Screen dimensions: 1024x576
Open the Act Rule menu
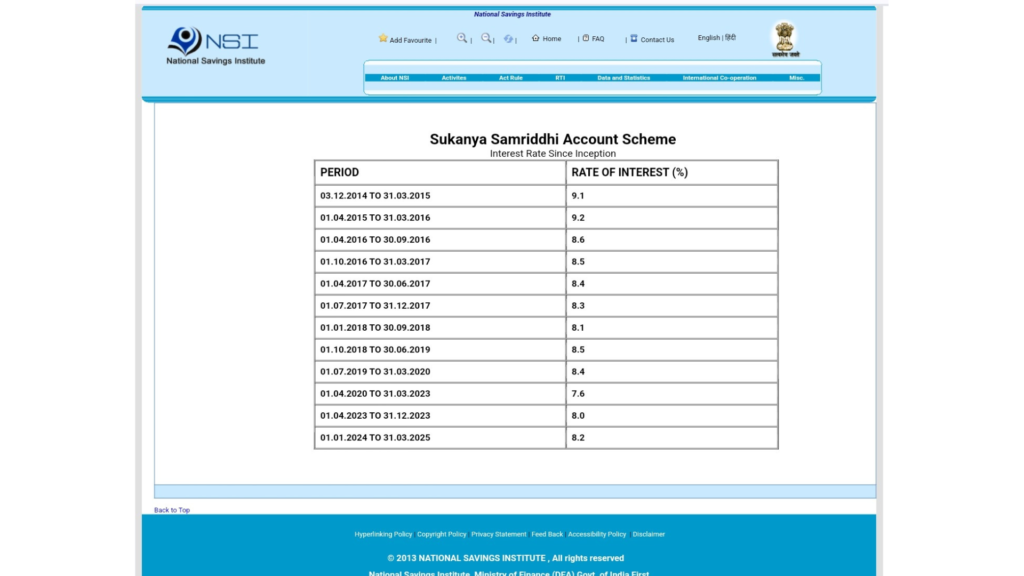(510, 76)
